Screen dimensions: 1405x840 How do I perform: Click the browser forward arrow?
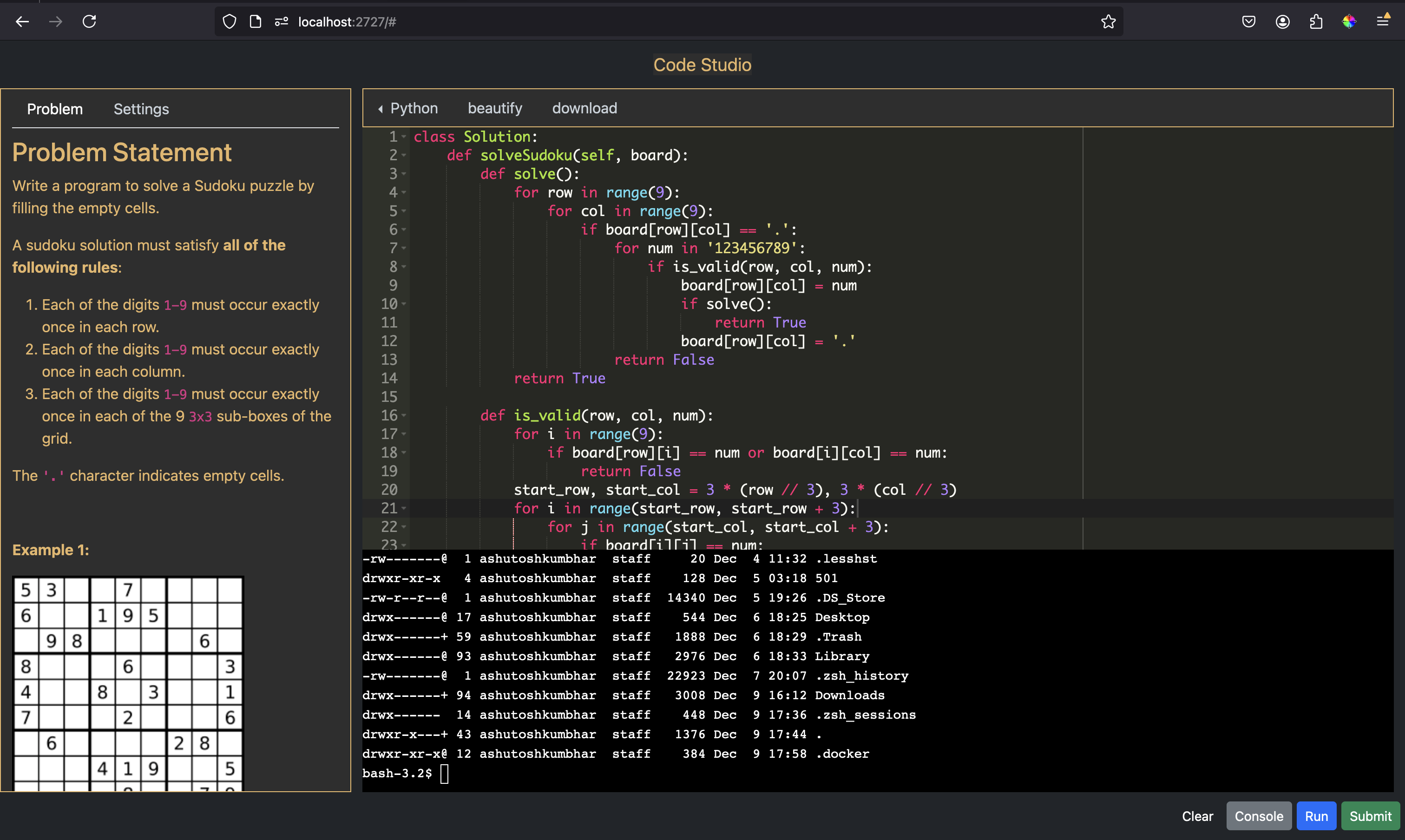click(55, 21)
